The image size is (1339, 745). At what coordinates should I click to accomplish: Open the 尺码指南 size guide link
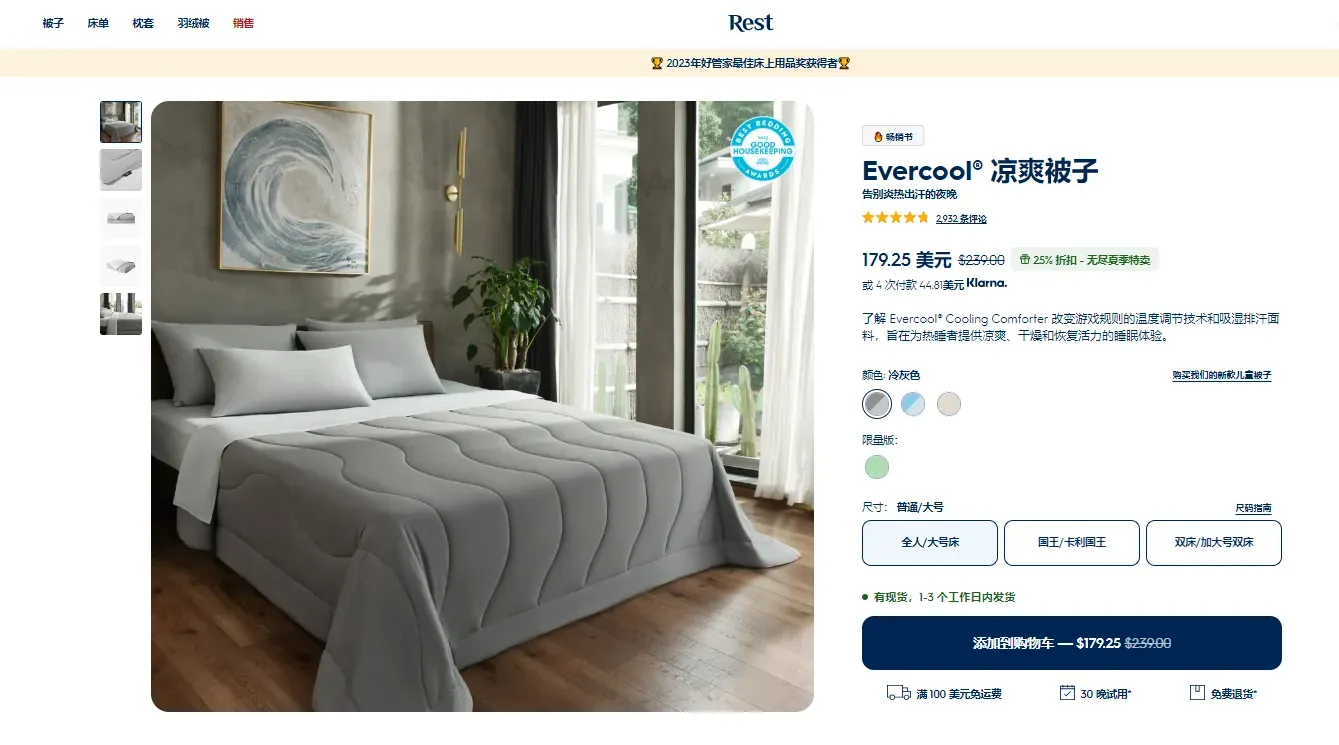(x=1253, y=508)
